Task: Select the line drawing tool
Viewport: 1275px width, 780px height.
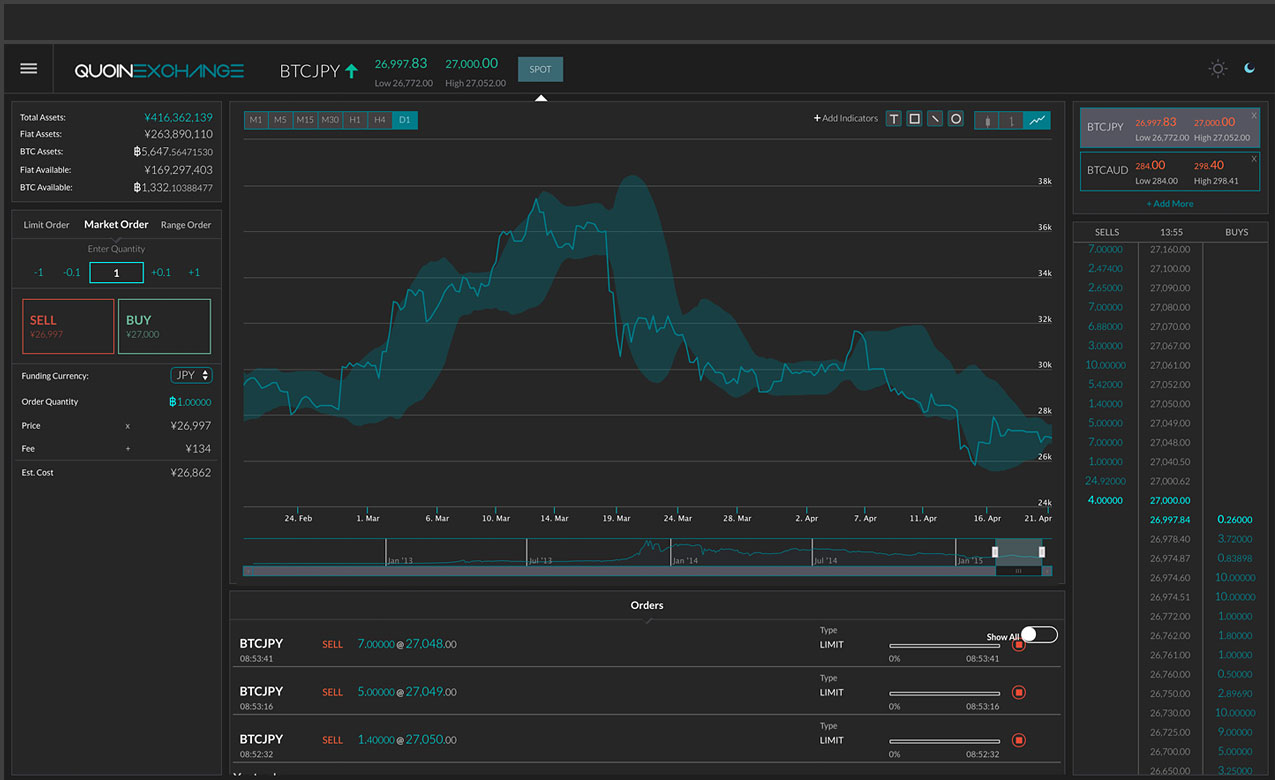Action: point(935,119)
